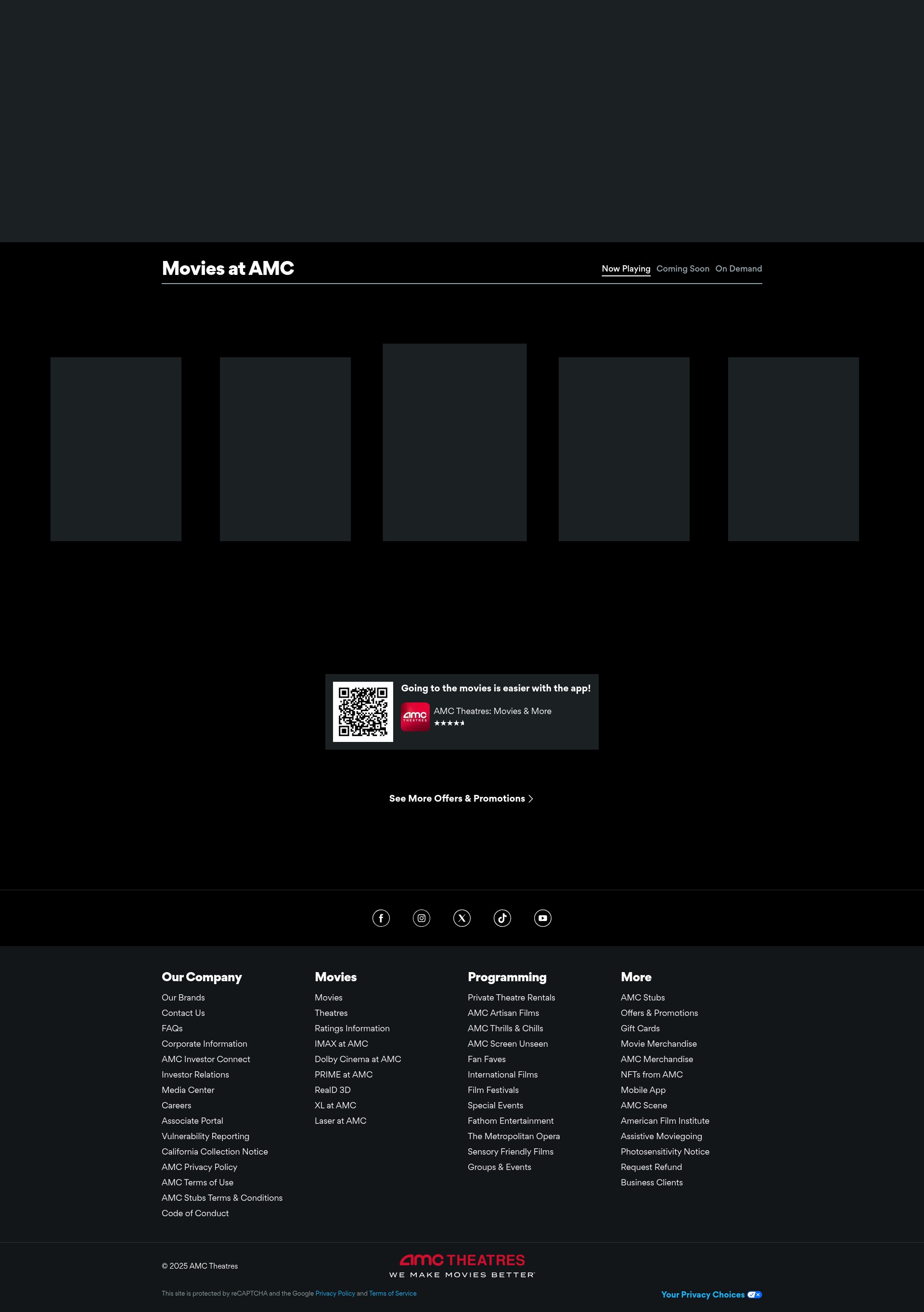This screenshot has height=1312, width=924.
Task: Open AMC Thrills & Chills link
Action: point(505,1028)
